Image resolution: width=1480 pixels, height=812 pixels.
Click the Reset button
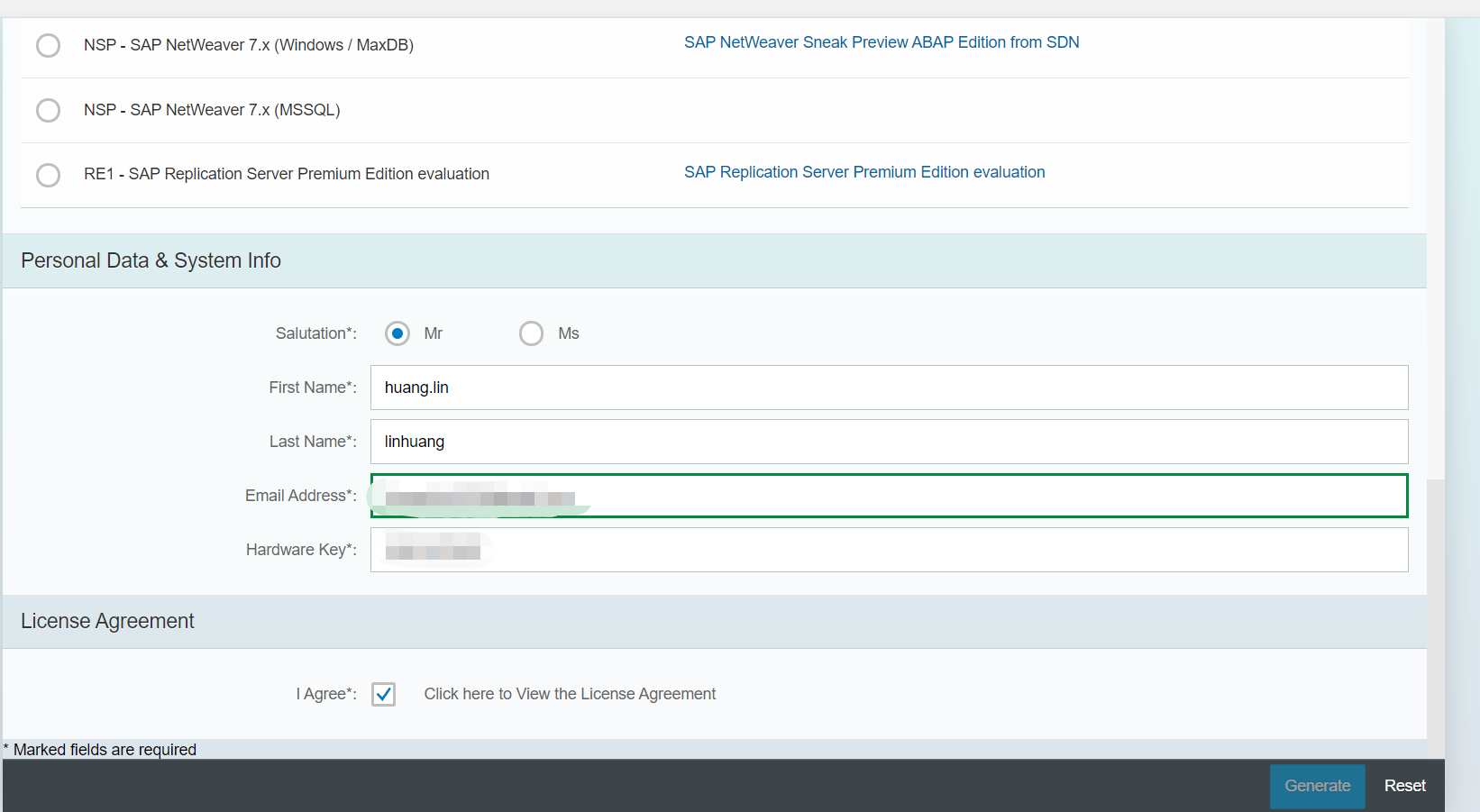click(x=1404, y=786)
